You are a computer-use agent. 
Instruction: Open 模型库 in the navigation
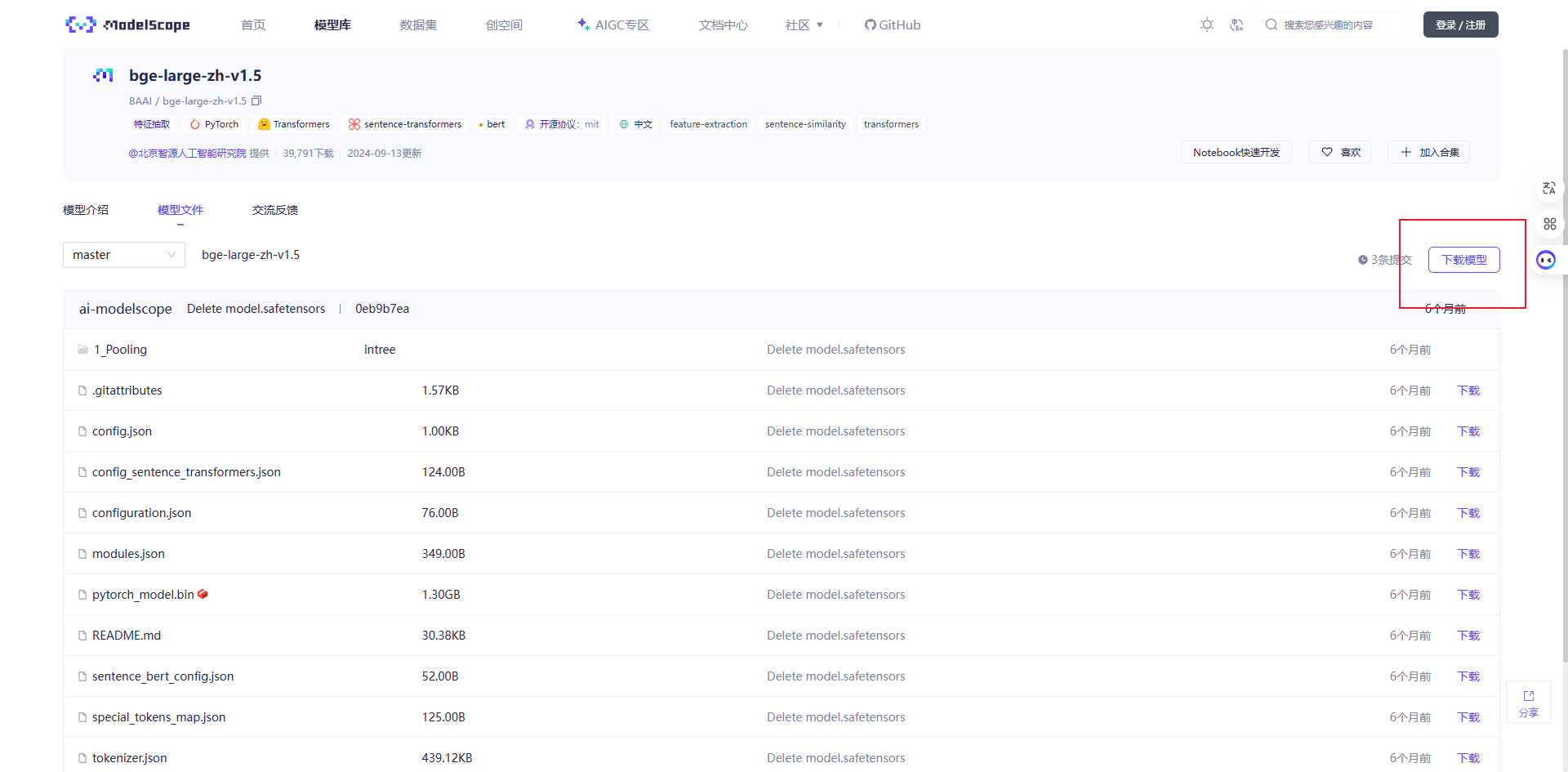click(x=332, y=25)
